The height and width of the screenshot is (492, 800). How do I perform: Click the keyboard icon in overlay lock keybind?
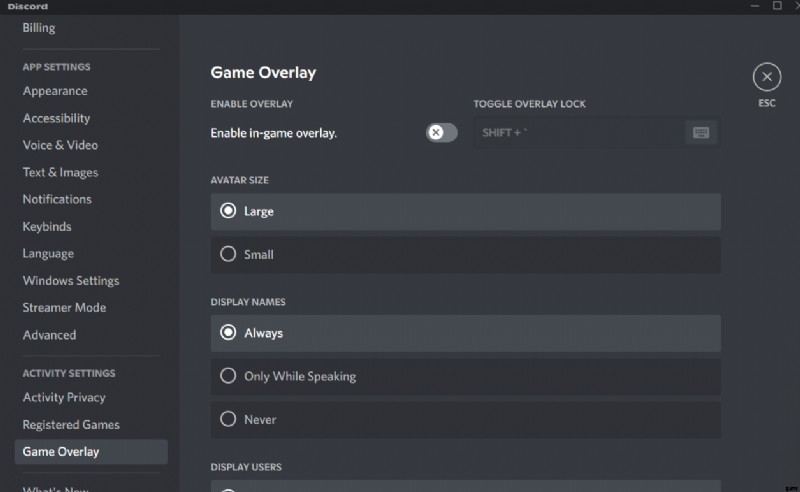click(x=701, y=133)
